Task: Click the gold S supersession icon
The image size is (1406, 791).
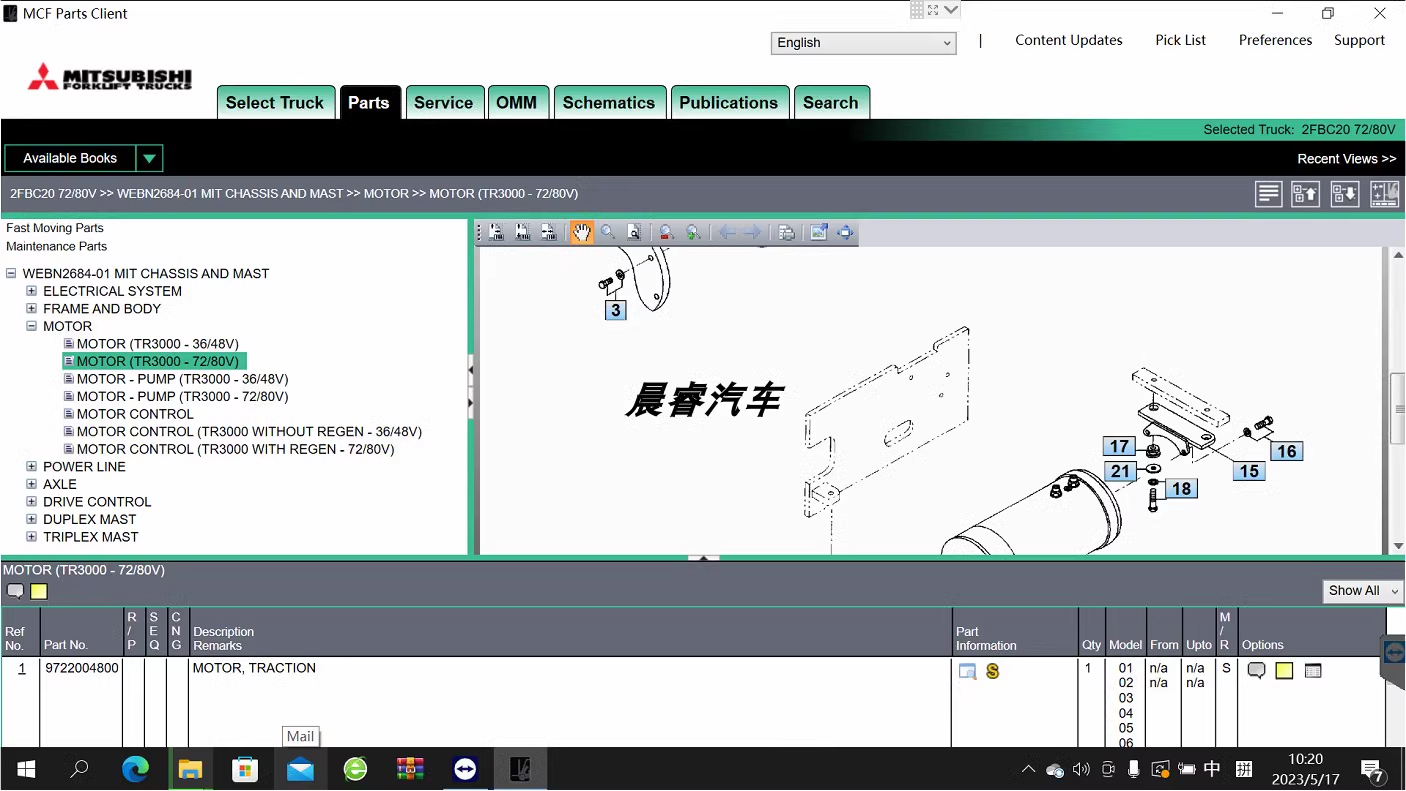Action: (993, 671)
